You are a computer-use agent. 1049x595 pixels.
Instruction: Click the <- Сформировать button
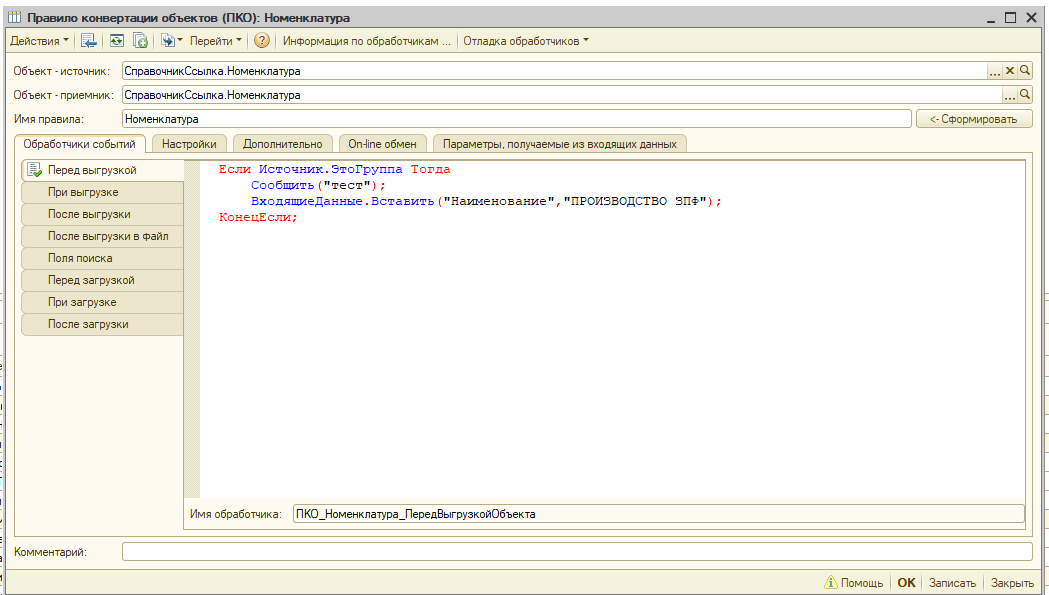point(974,119)
